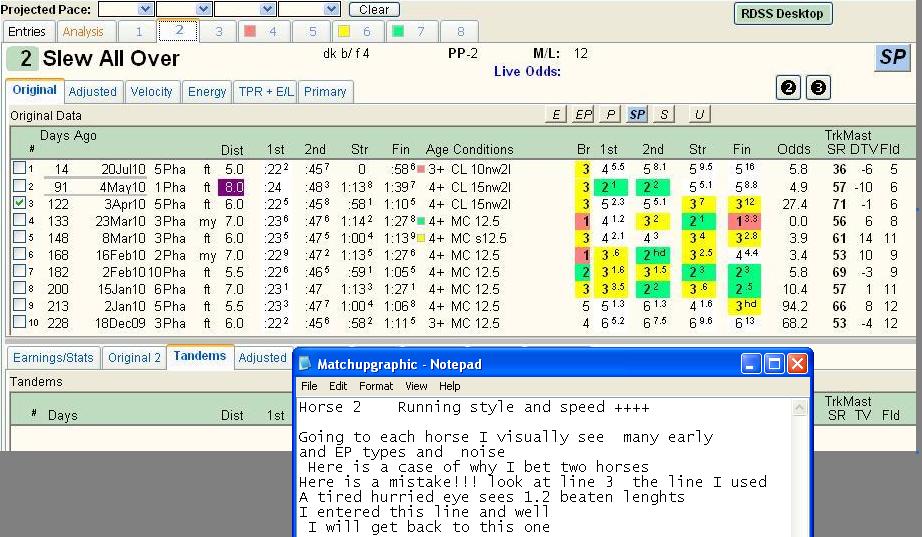Screen dimensions: 922x537
Task: Select horse tab 8
Action: 460,31
